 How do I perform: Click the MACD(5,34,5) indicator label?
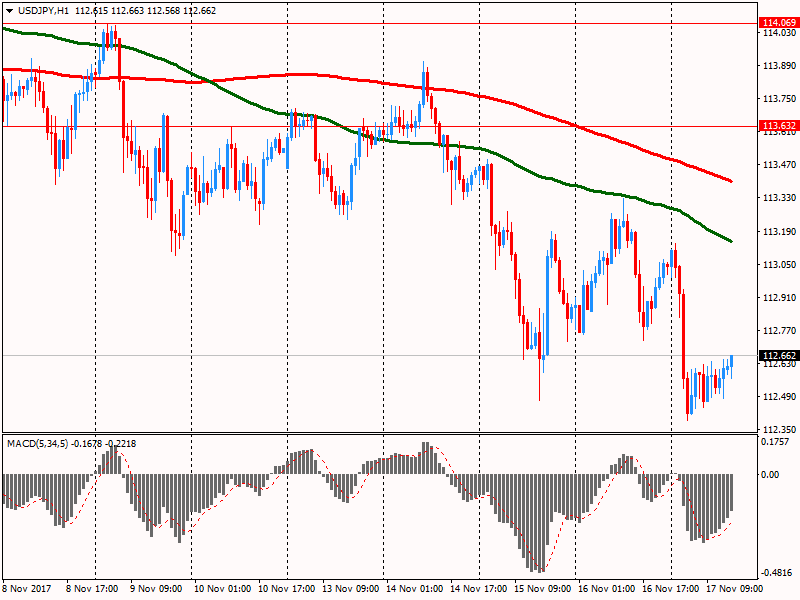tap(38, 443)
